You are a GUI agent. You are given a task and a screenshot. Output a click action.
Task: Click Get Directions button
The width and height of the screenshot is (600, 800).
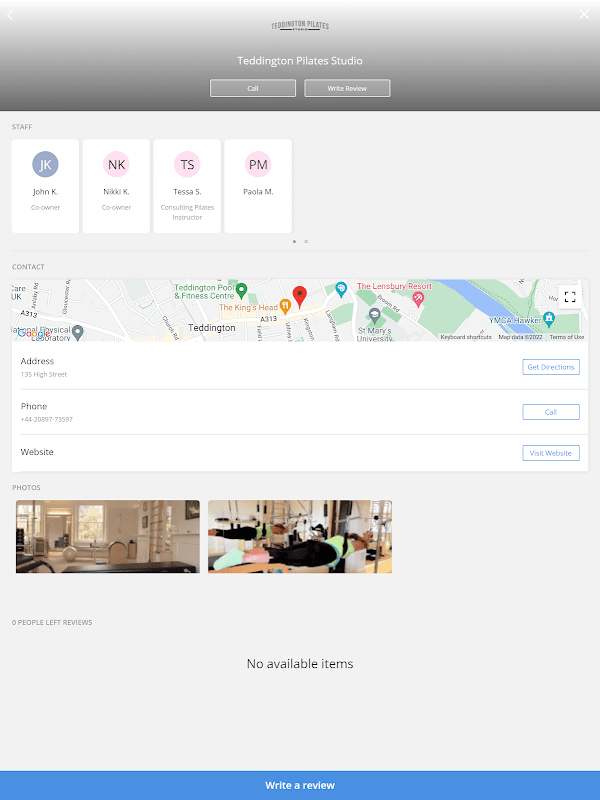(551, 367)
